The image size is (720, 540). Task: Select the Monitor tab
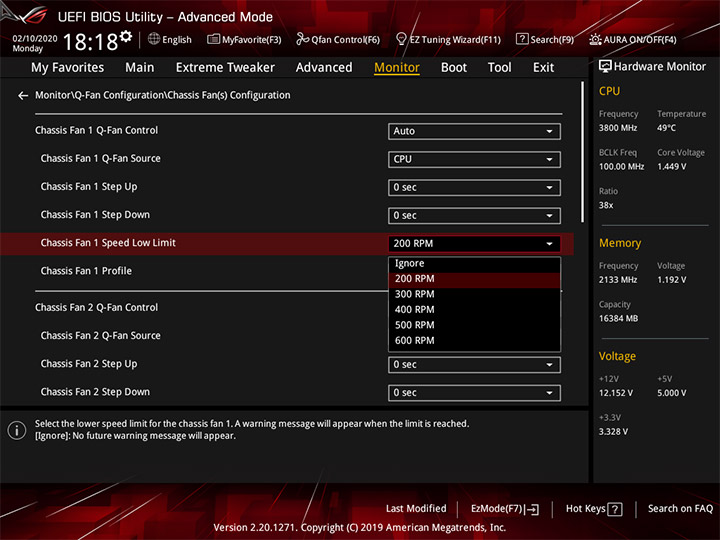397,68
